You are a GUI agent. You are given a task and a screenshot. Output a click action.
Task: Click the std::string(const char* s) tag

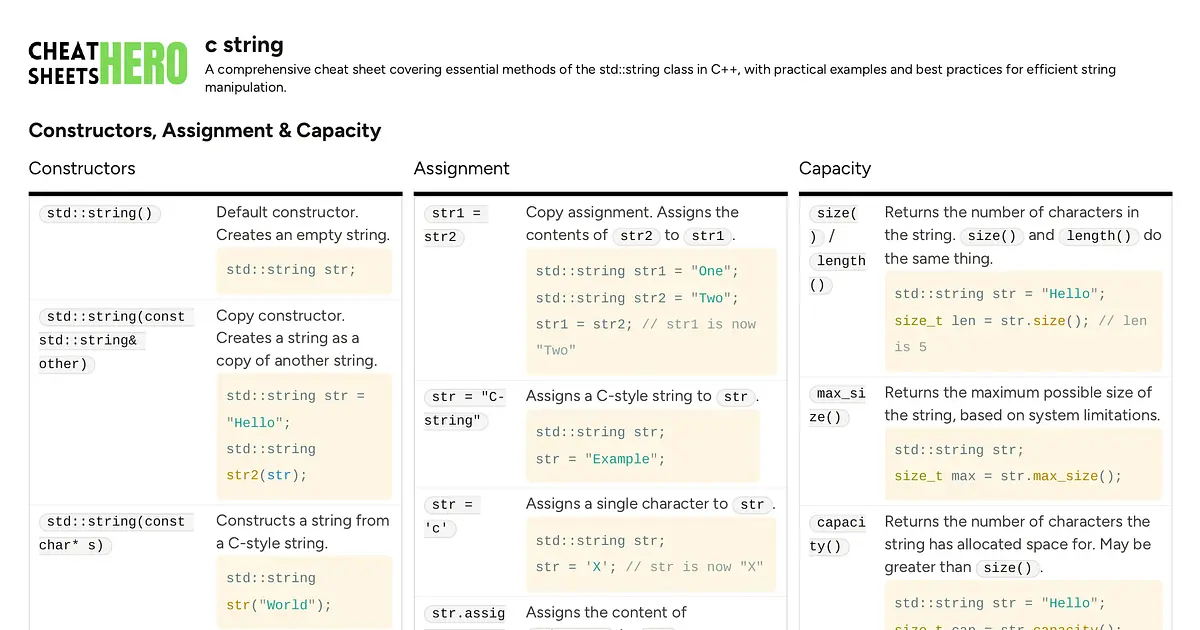[111, 533]
